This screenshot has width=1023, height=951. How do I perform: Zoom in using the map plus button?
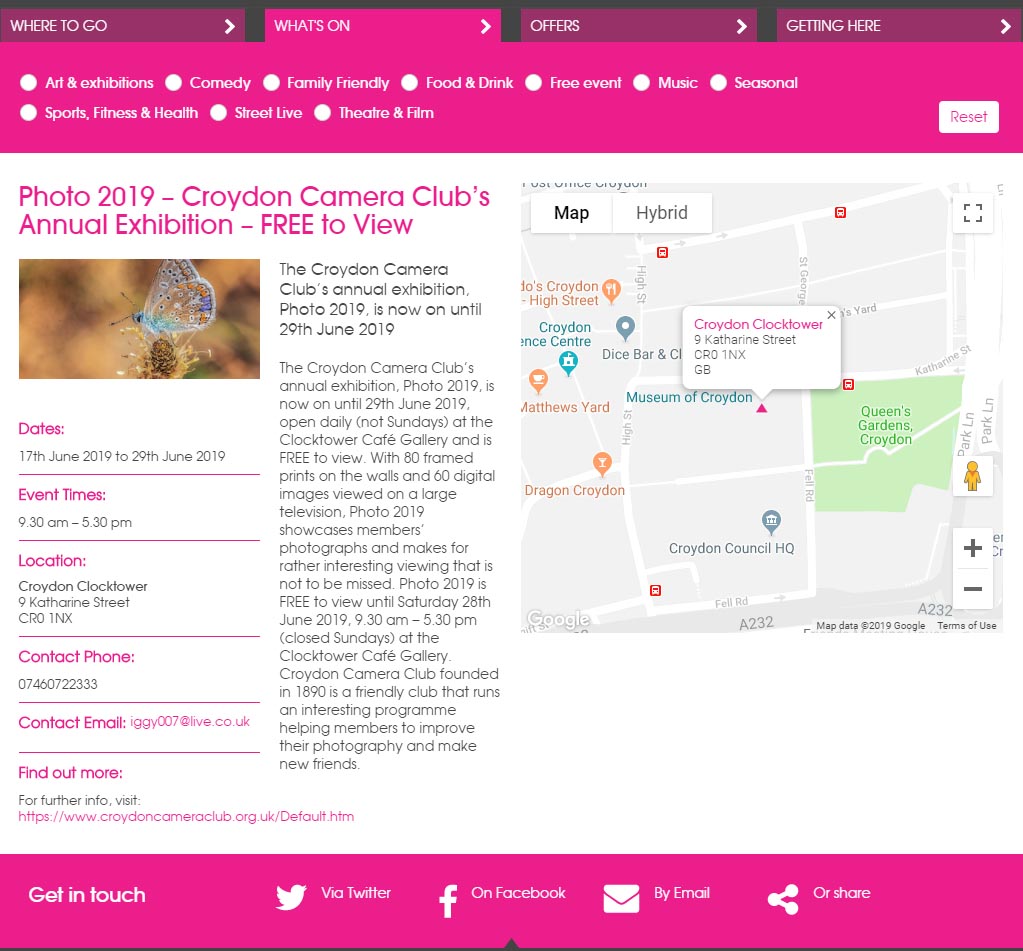pos(971,547)
